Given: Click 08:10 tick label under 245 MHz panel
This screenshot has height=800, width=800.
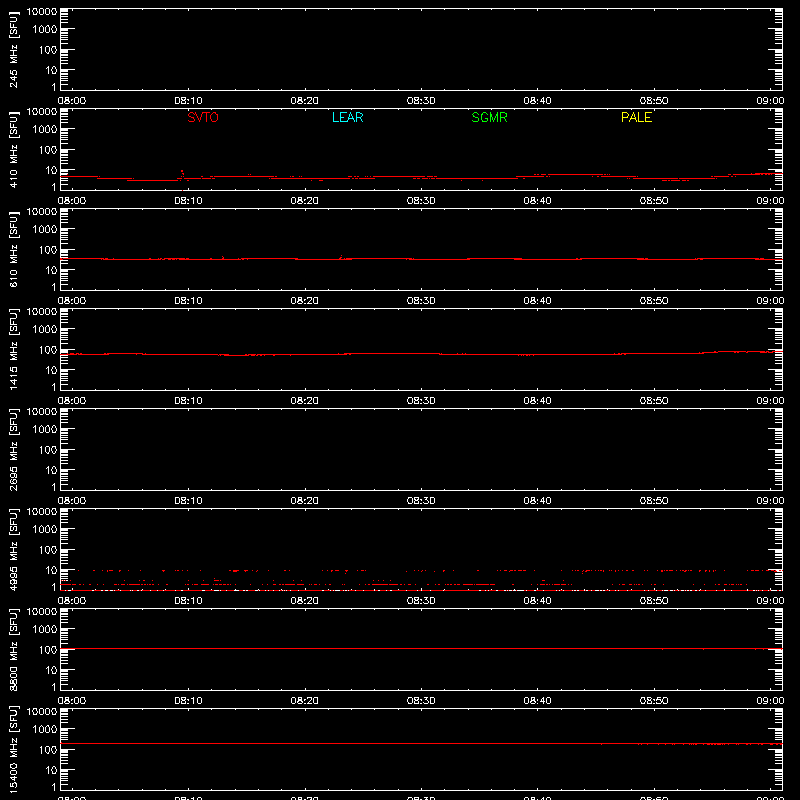Looking at the screenshot, I should (x=188, y=101).
